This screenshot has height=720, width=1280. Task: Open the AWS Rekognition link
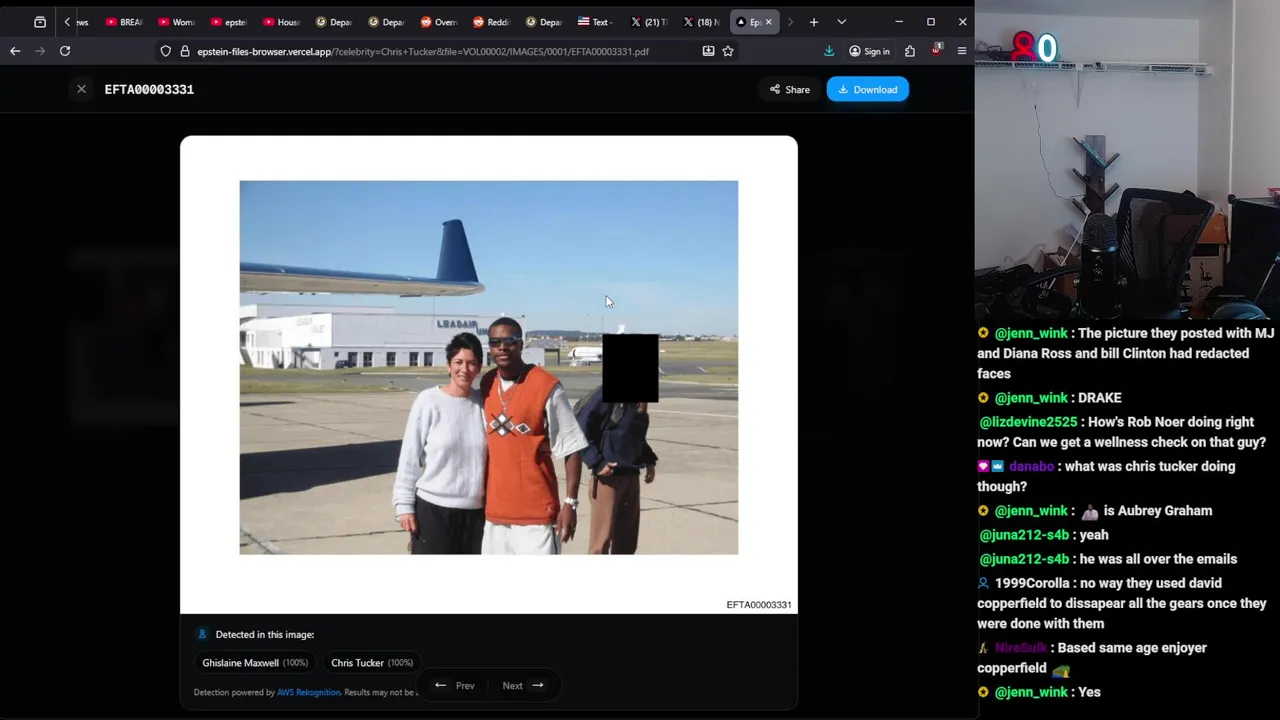tap(308, 692)
